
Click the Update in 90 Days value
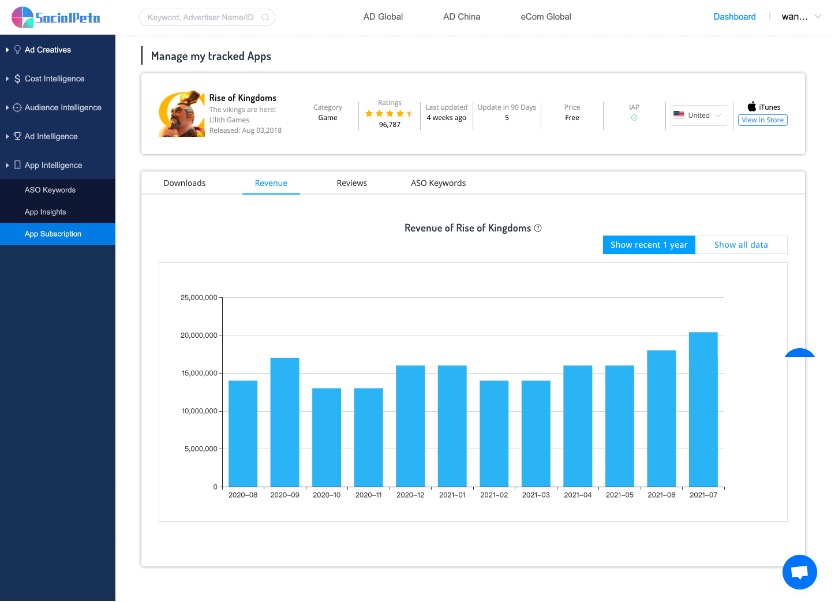click(507, 118)
